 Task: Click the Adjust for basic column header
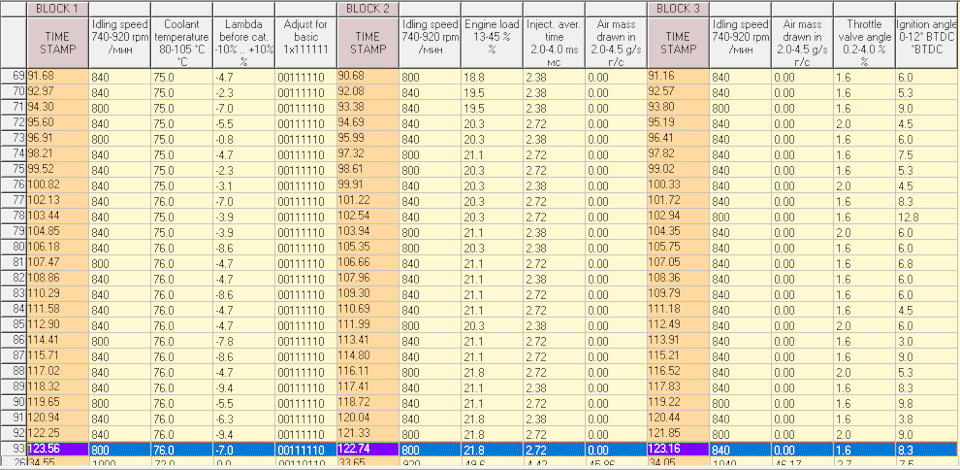306,43
